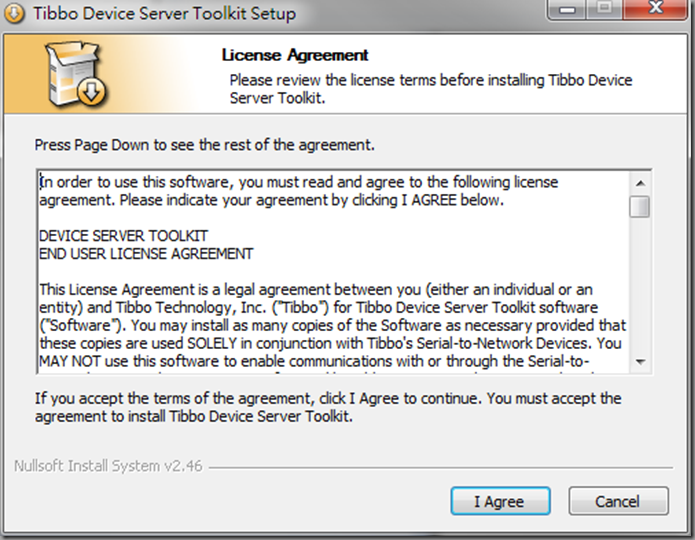Screen dimensions: 695x540
Task: Click the paragraph starting 'This License Agreement is'
Action: (x=332, y=325)
